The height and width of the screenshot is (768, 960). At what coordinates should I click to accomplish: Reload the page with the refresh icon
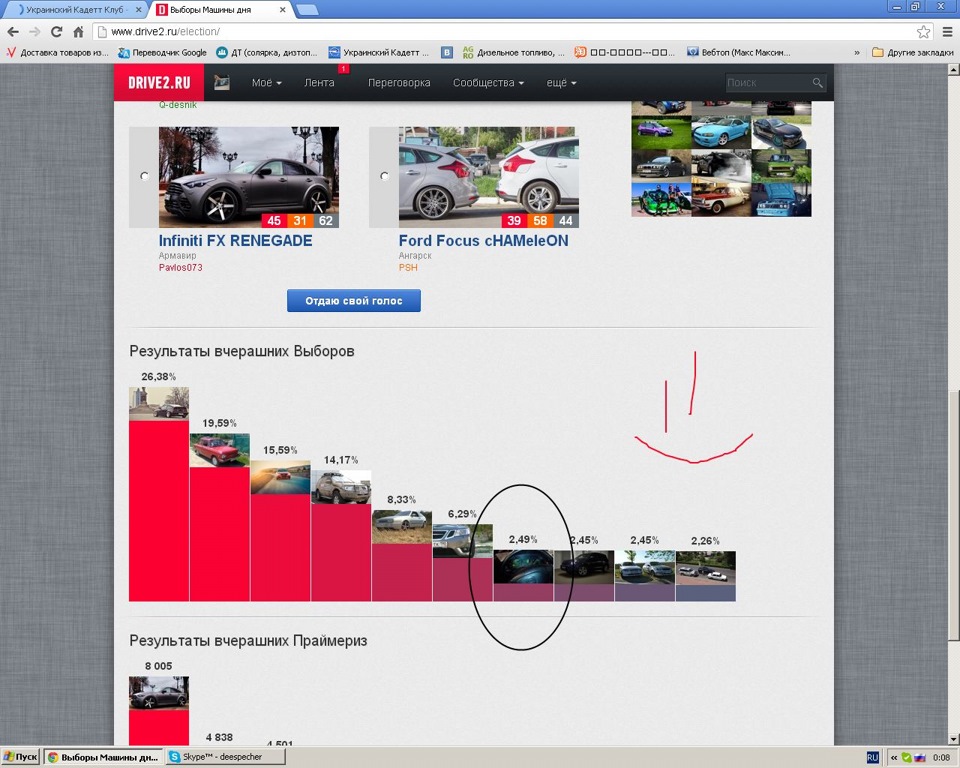click(x=56, y=32)
